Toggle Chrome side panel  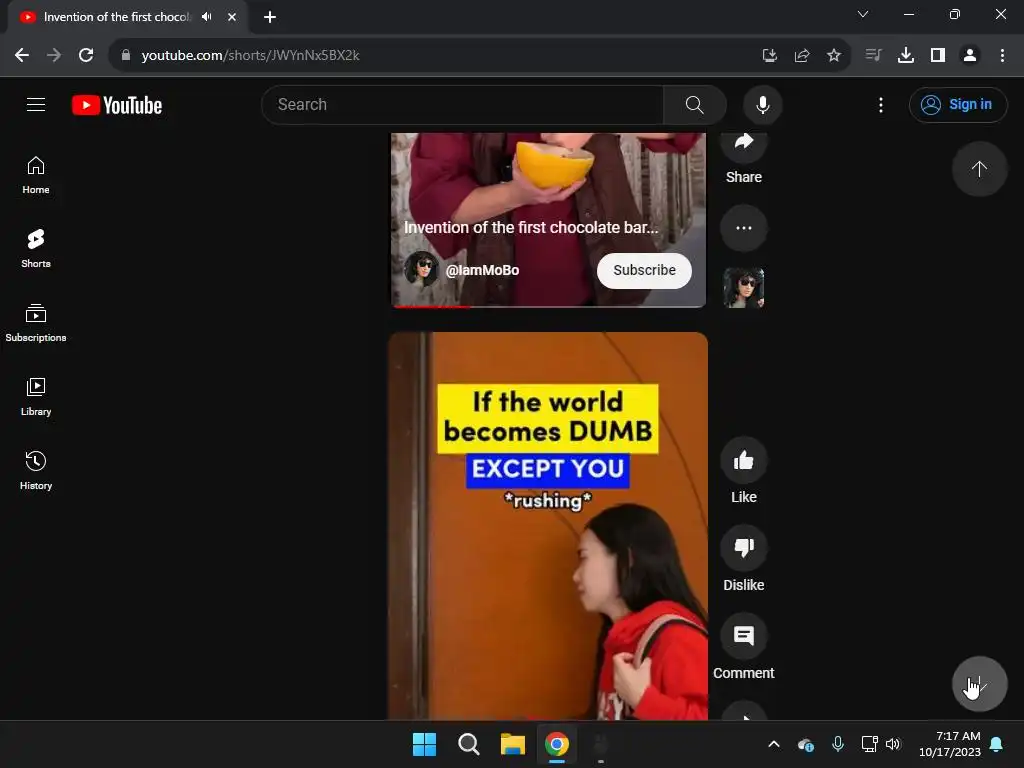click(937, 56)
